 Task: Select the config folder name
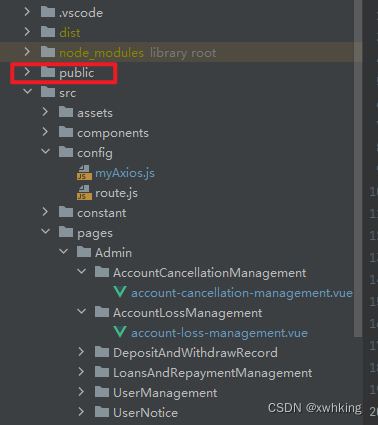(x=95, y=153)
